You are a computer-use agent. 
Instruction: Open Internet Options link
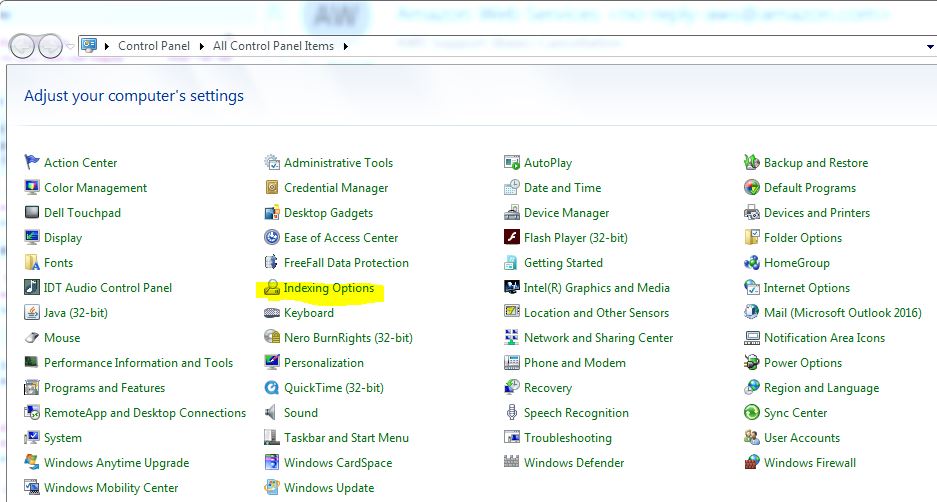coord(807,288)
